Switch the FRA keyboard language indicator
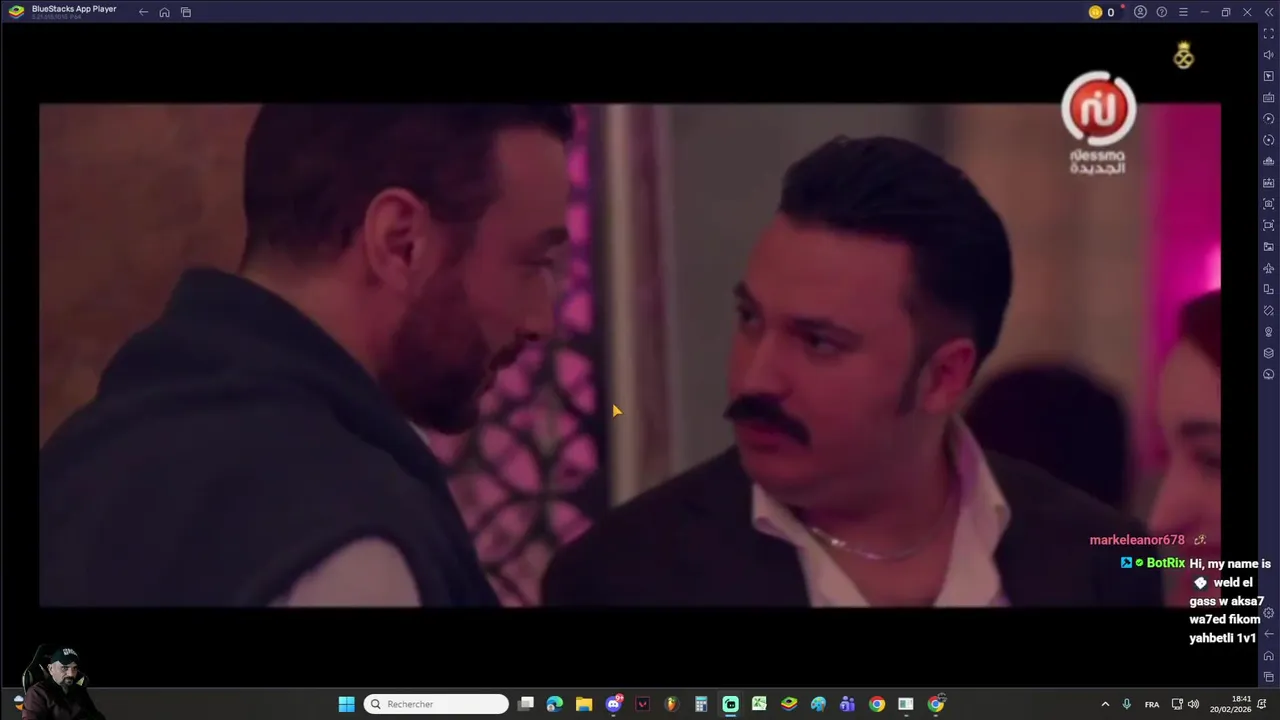Screen dimensions: 1280x720 (1152, 704)
